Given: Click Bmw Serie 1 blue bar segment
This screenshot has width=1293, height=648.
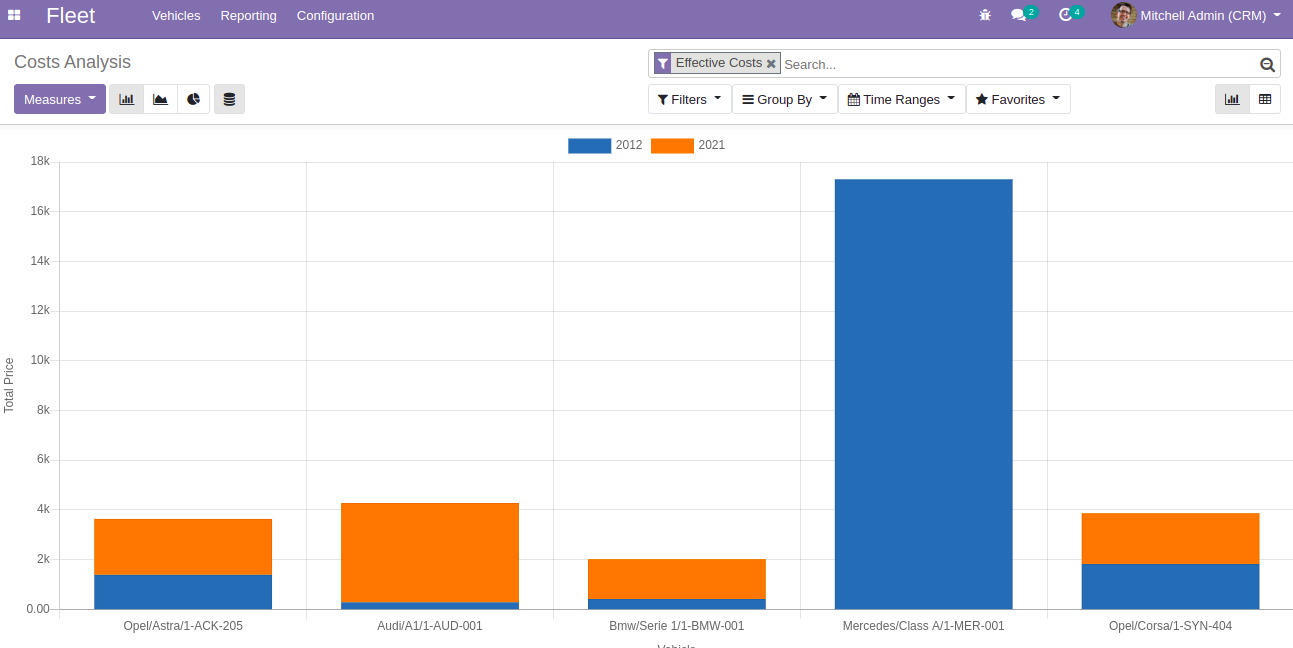Looking at the screenshot, I should (677, 604).
